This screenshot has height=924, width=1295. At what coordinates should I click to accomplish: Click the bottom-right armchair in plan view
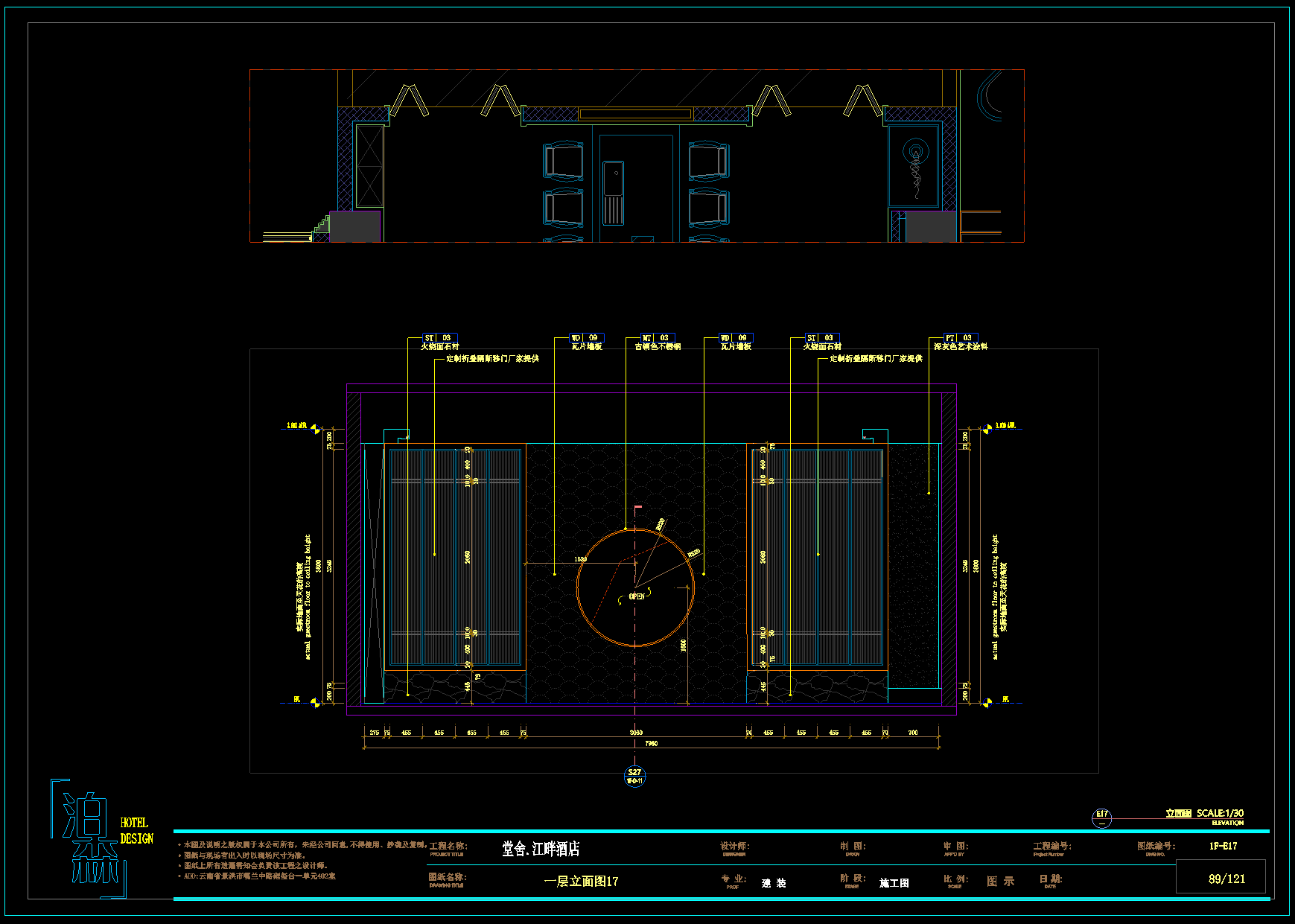point(708,208)
